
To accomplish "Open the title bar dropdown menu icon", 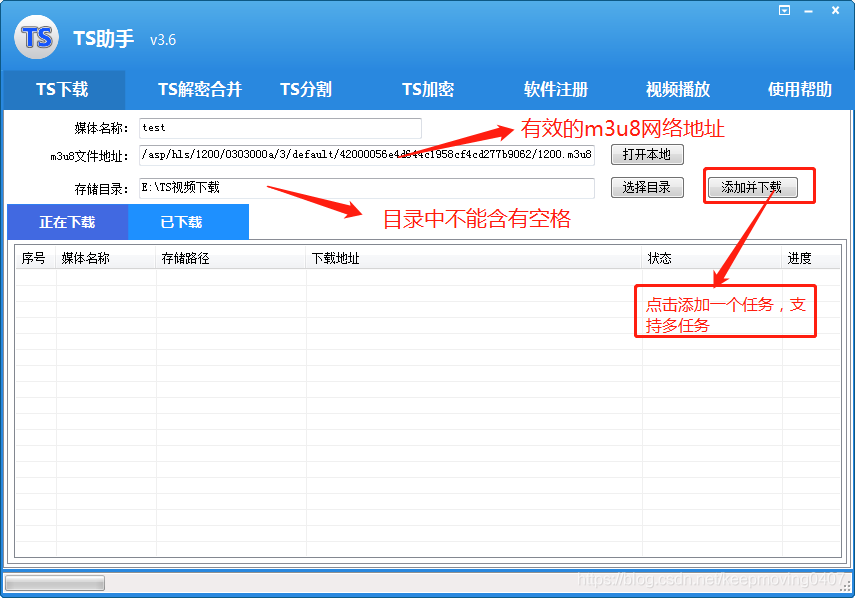I will 784,10.
